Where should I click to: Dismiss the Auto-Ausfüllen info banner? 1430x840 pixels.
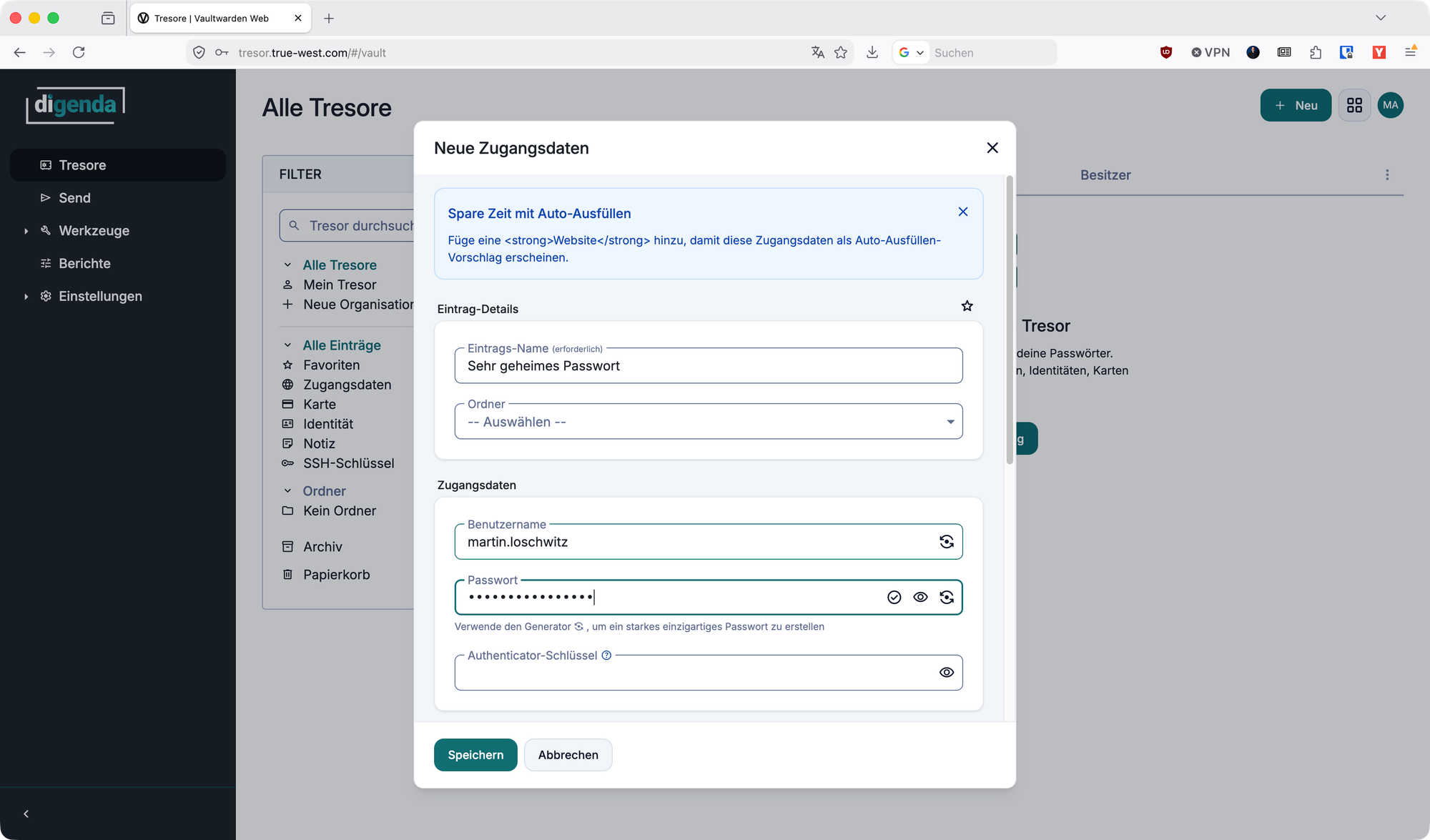[963, 212]
